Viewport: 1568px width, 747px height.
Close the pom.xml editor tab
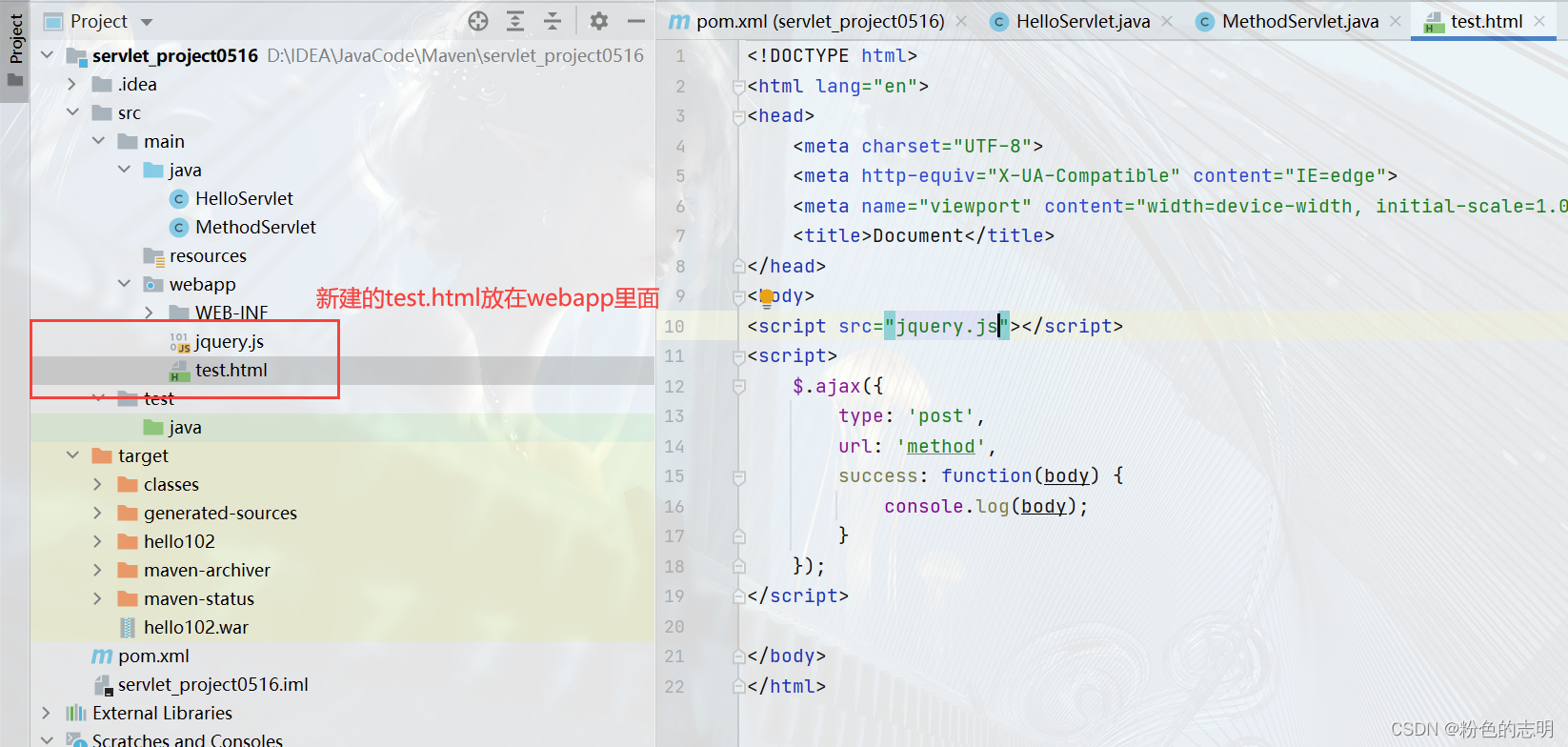pos(961,21)
